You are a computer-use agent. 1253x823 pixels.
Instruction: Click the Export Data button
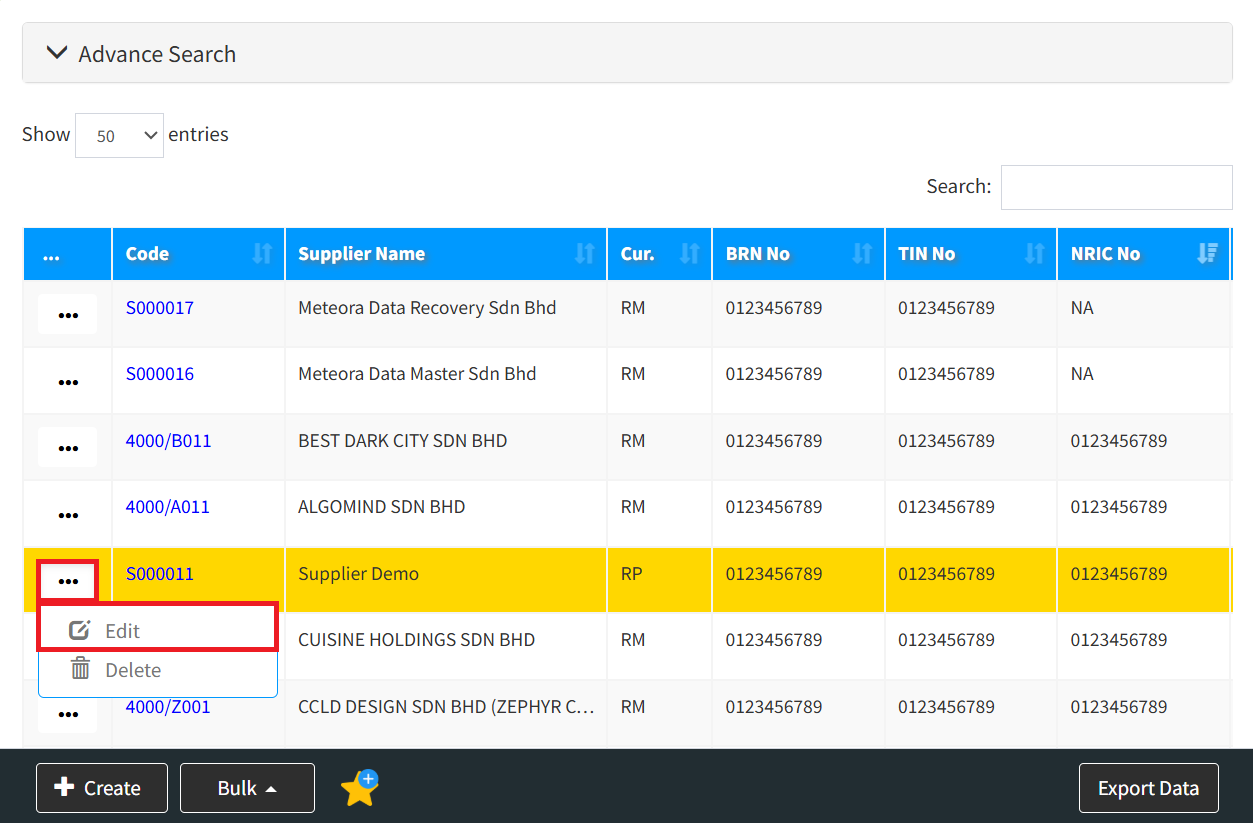1148,788
